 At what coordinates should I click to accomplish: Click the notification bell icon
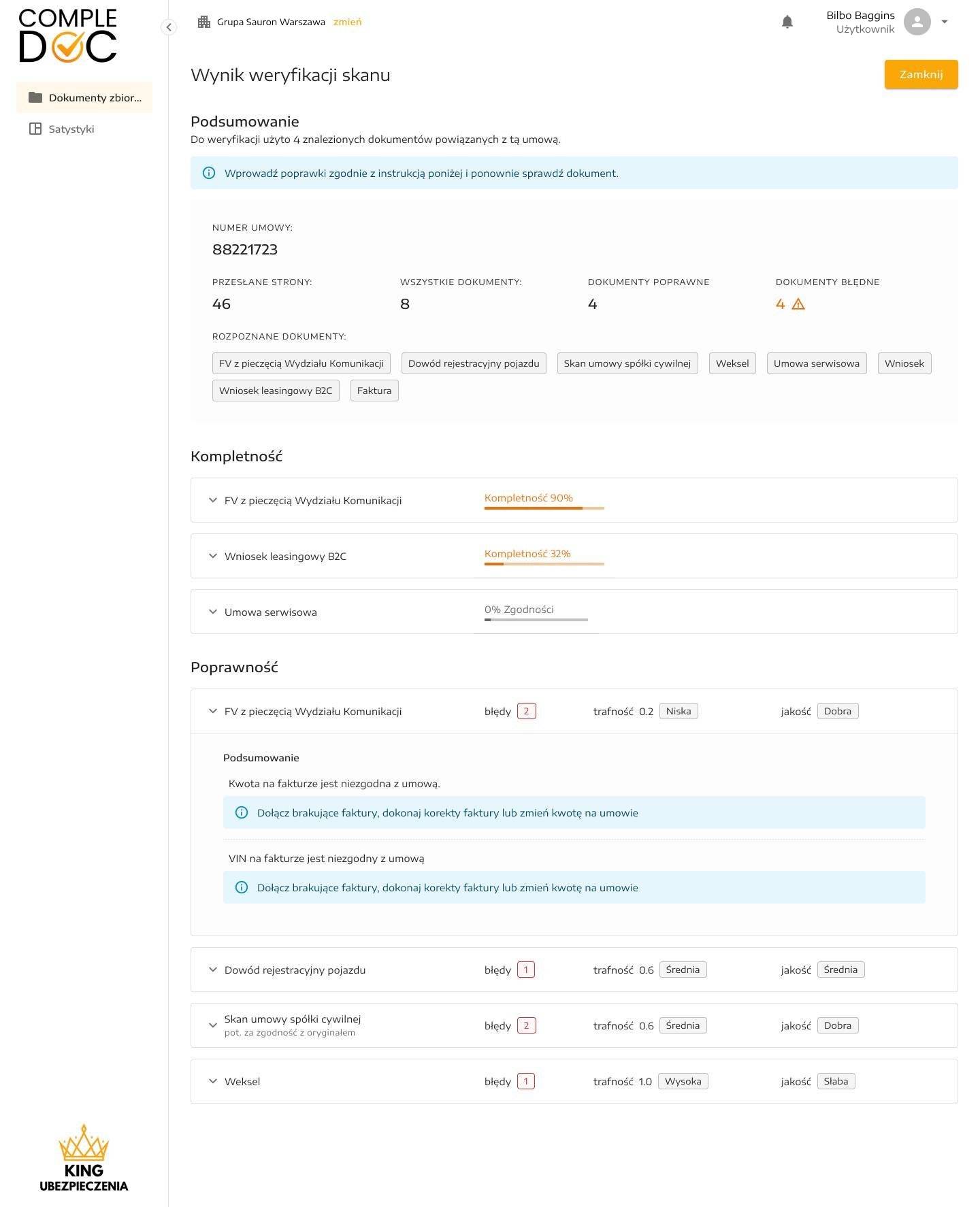787,22
